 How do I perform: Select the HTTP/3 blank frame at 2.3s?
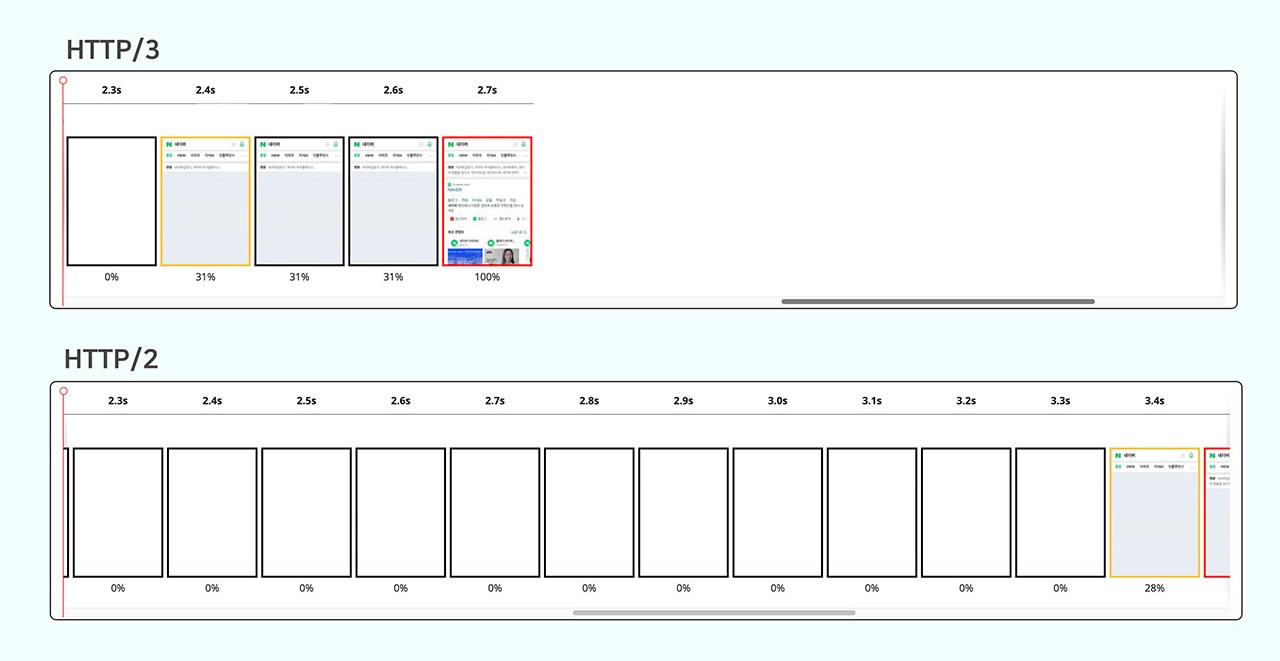tap(111, 201)
